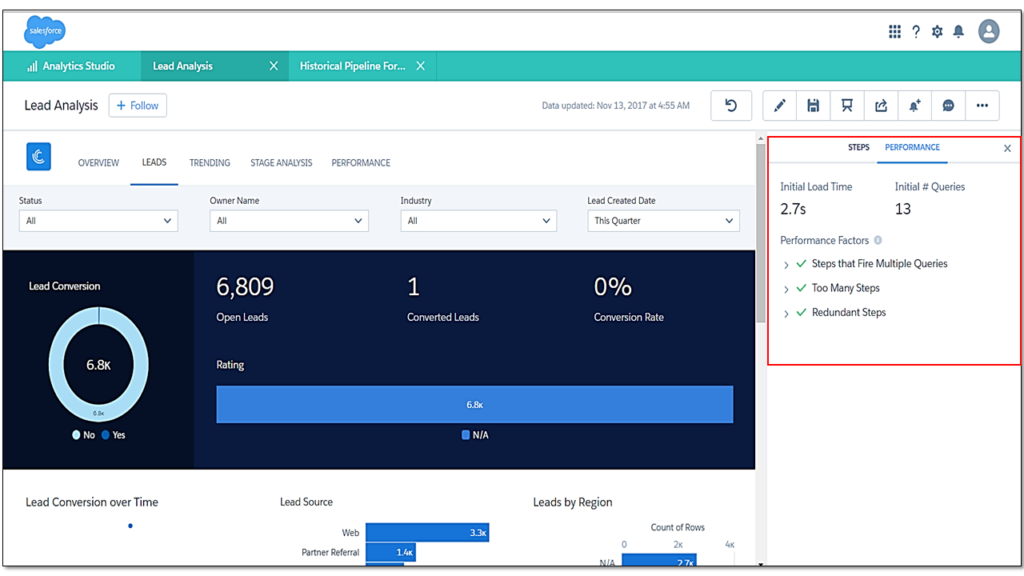Image resolution: width=1024 pixels, height=576 pixels.
Task: Open the user profile avatar
Action: [989, 31]
